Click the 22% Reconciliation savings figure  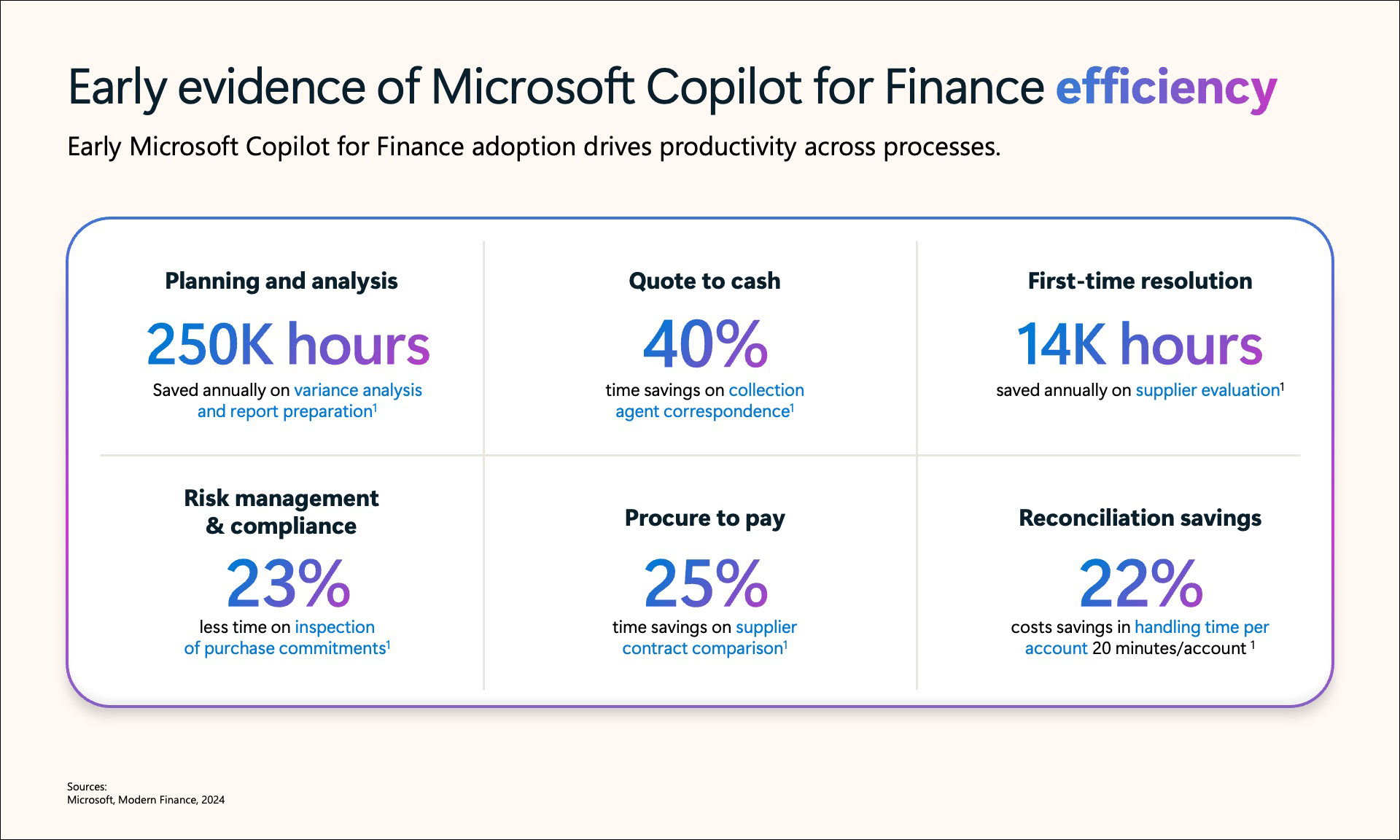(1140, 583)
